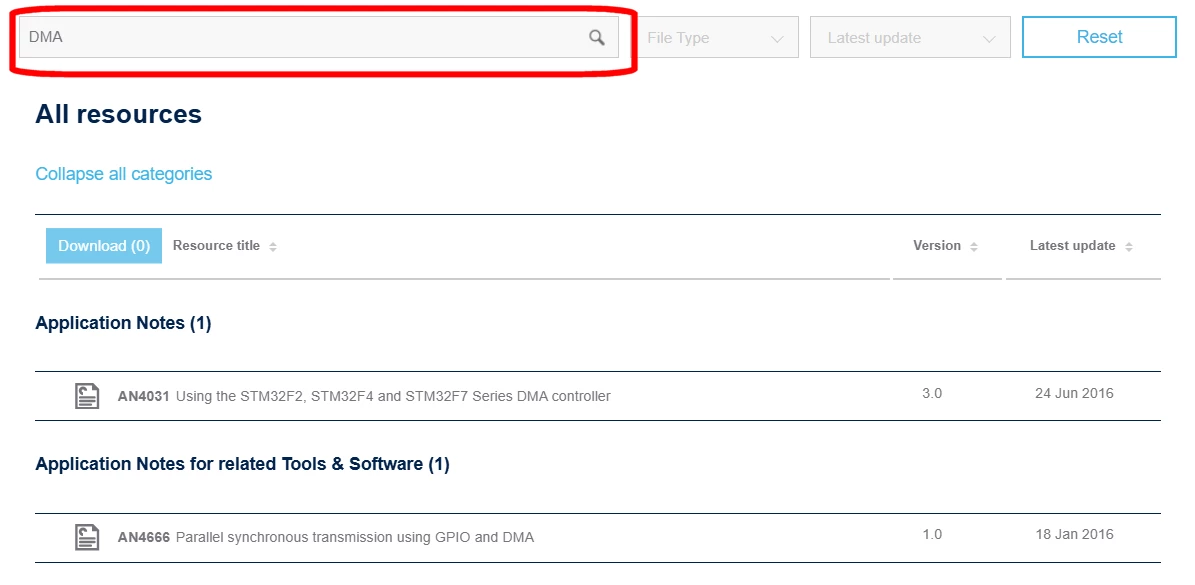The image size is (1195, 585).
Task: Click the Resource title column header
Action: pyautogui.click(x=216, y=246)
